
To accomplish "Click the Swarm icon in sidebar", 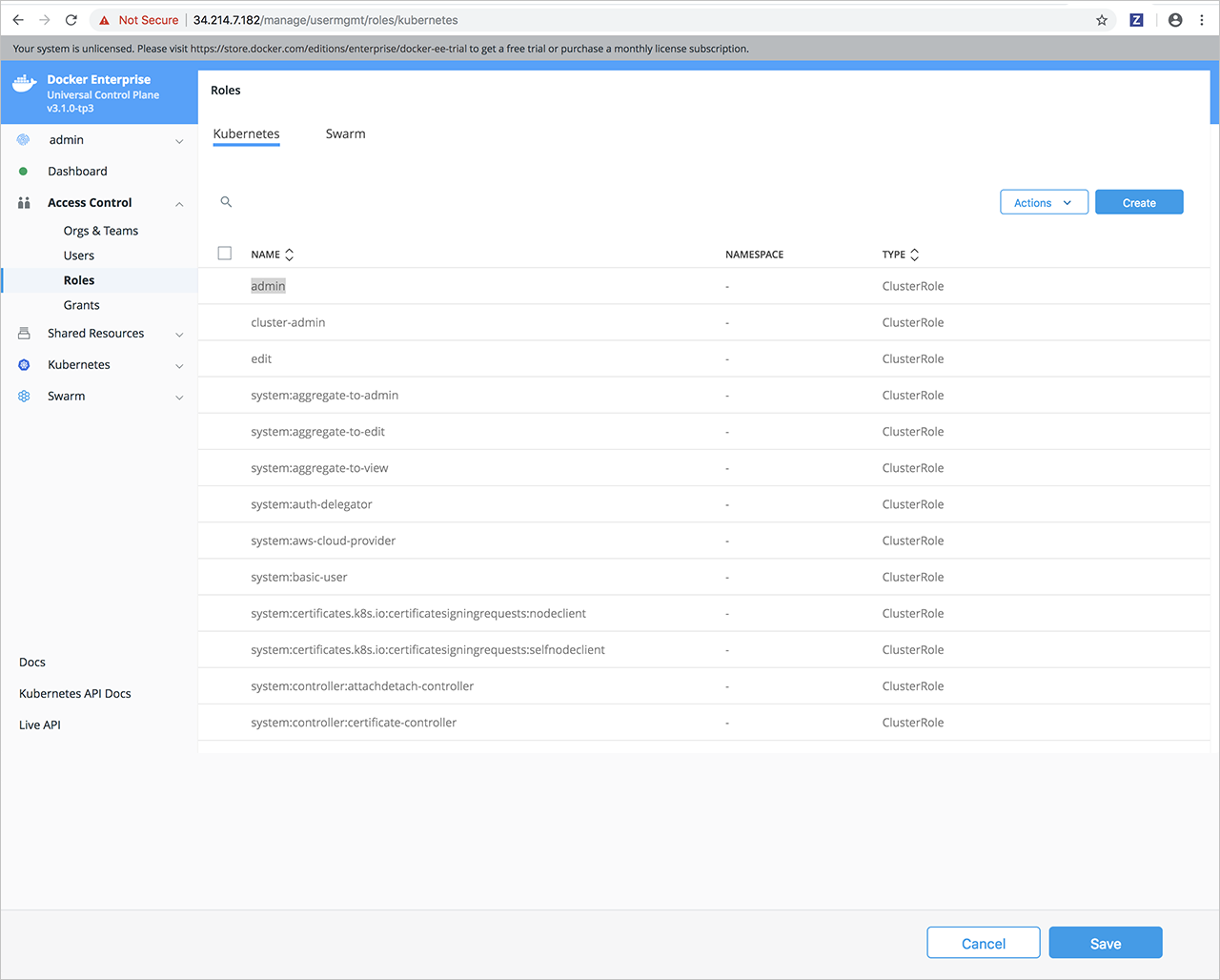I will [x=24, y=397].
